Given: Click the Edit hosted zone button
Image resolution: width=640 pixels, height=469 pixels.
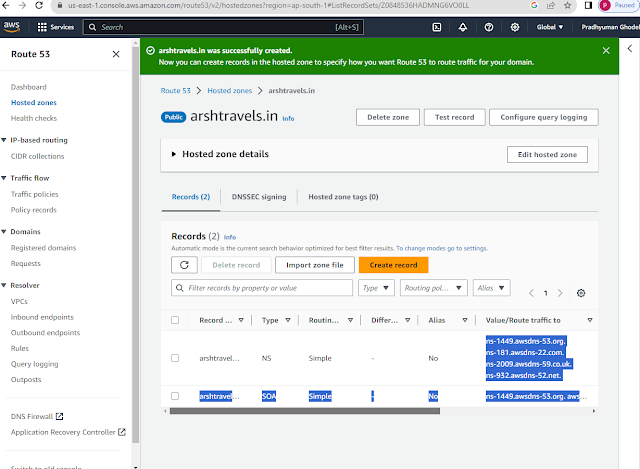Looking at the screenshot, I should point(547,154).
